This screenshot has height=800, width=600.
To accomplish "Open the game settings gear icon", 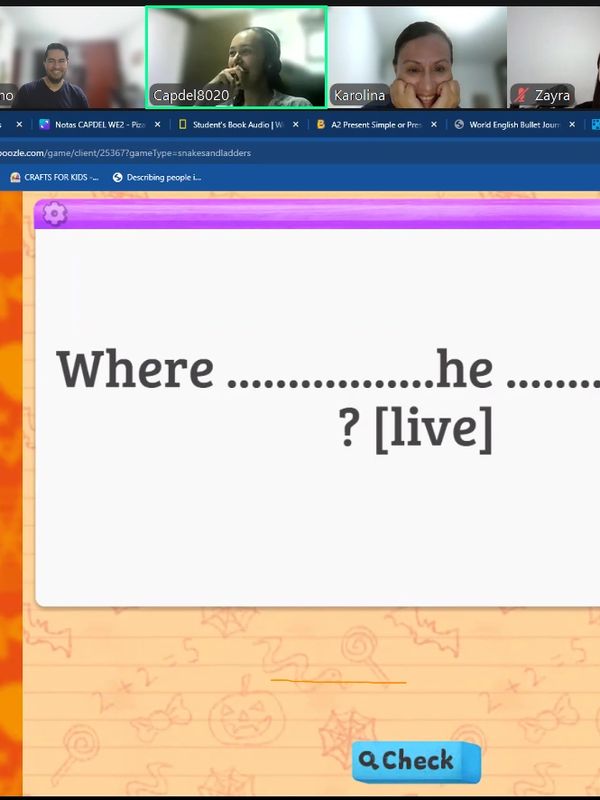I will pos(55,213).
